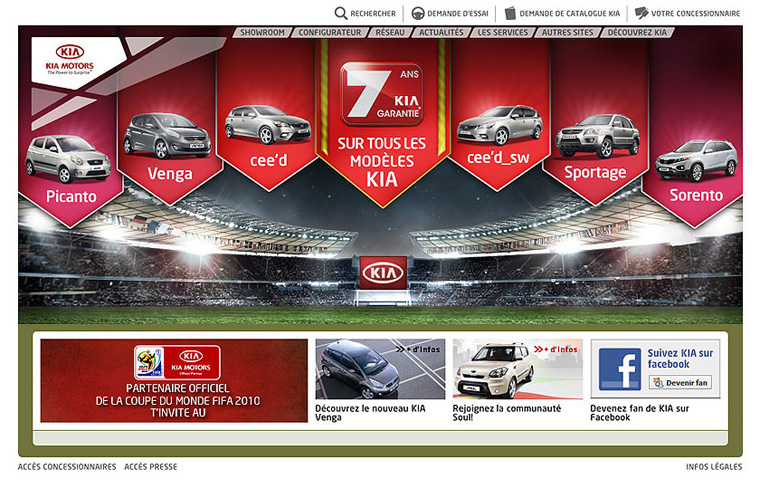Open DEMANDE D'ESSAI link

458,14
